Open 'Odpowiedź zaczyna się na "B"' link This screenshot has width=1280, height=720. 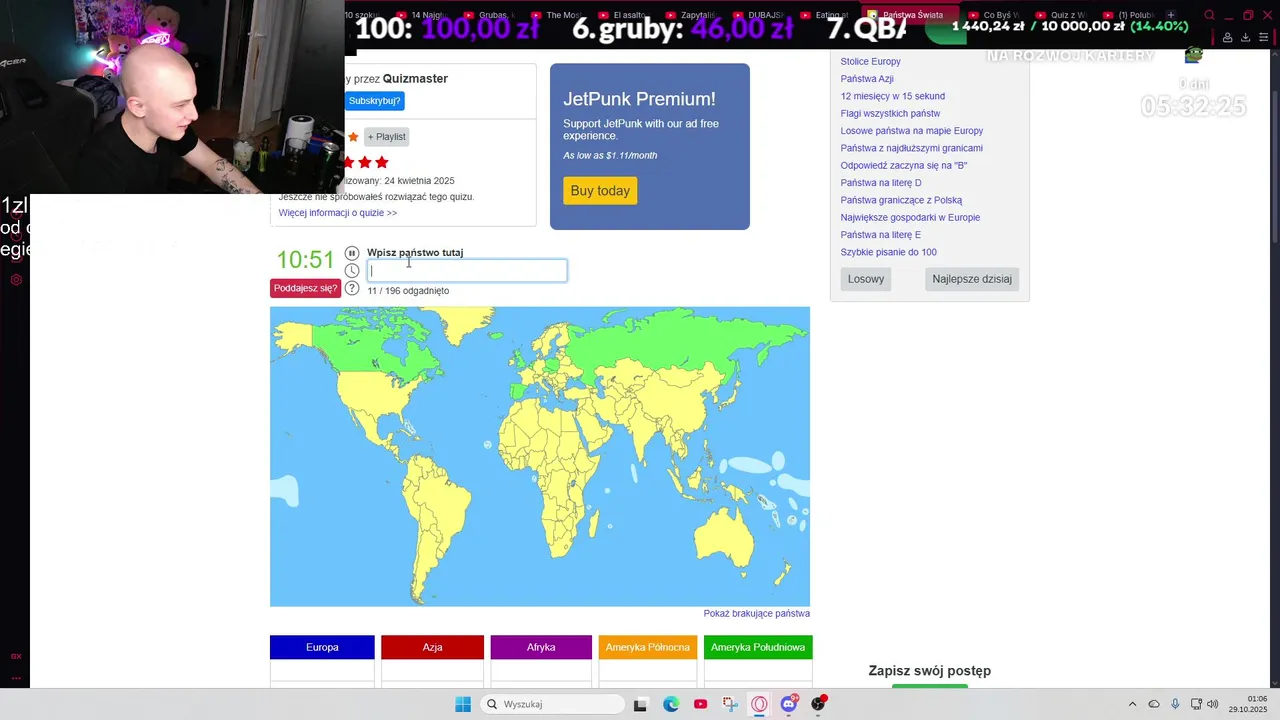[903, 166]
